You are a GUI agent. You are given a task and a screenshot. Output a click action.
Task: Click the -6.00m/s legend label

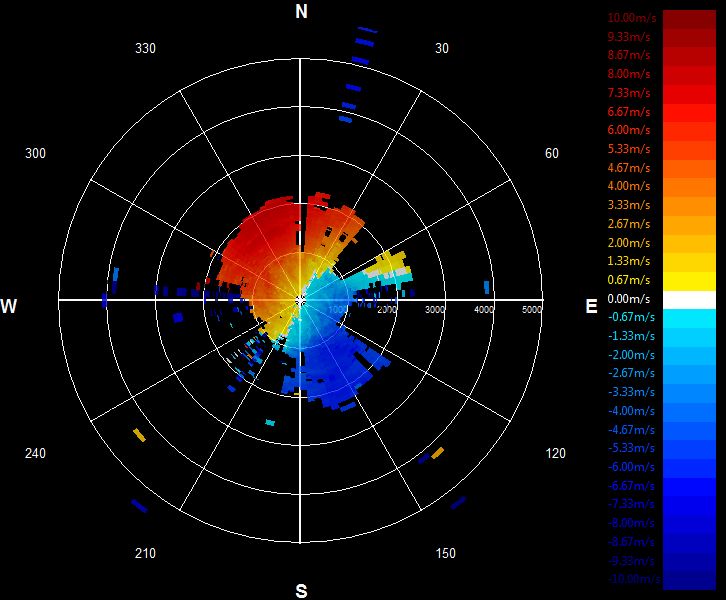pos(631,467)
